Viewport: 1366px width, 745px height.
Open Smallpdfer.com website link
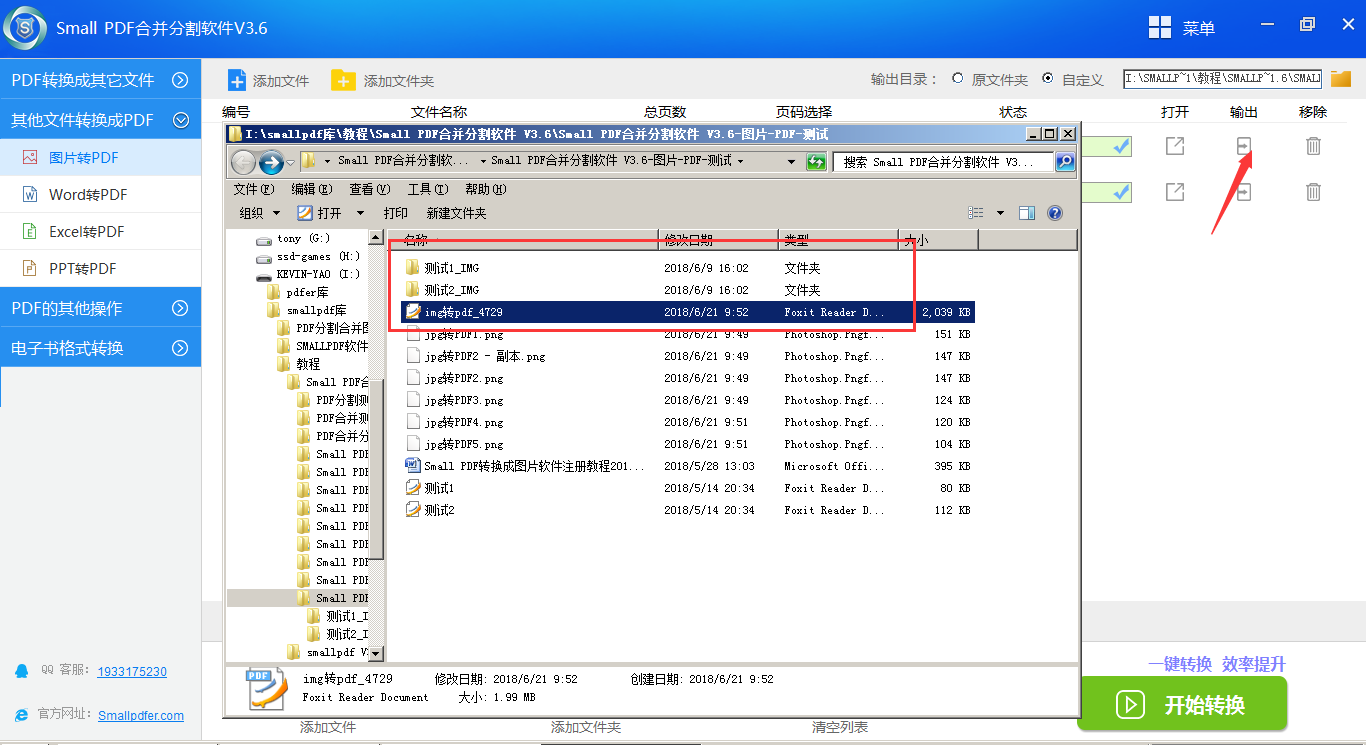point(141,715)
